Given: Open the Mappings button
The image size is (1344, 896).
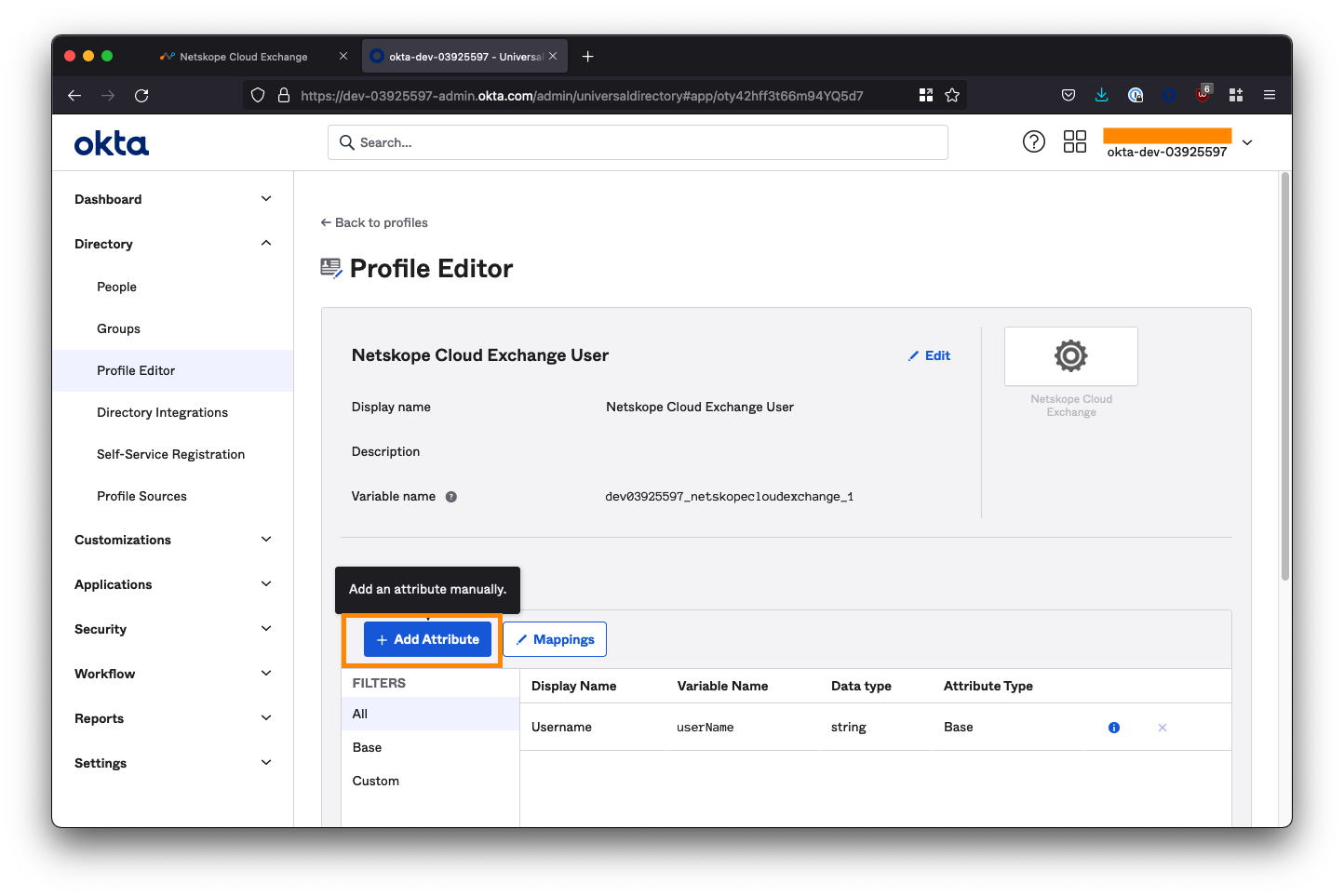Looking at the screenshot, I should 555,639.
